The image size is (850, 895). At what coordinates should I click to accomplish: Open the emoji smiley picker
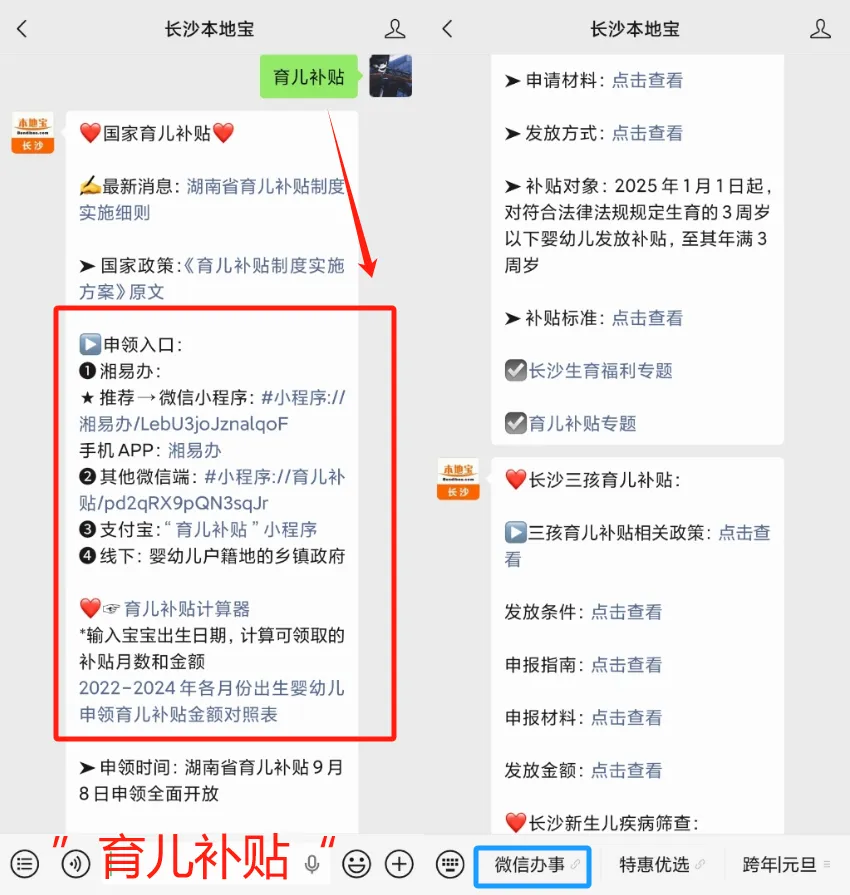[356, 864]
